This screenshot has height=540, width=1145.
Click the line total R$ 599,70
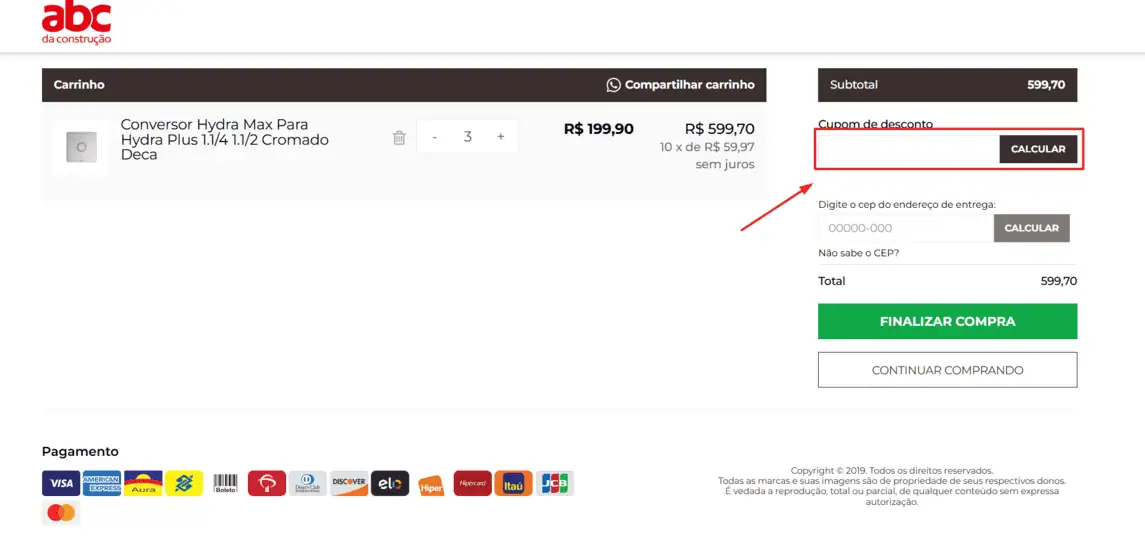click(x=719, y=129)
